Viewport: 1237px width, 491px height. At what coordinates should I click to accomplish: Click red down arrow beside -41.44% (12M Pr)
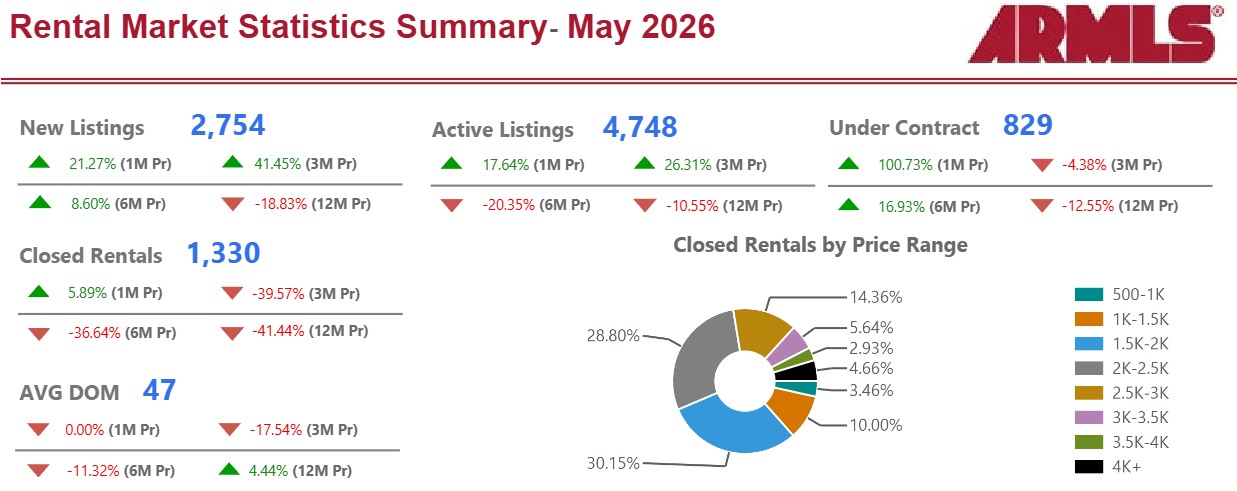pos(233,333)
